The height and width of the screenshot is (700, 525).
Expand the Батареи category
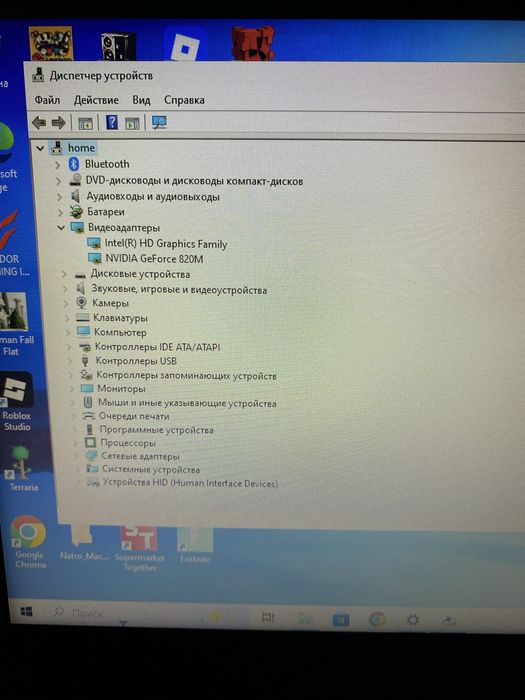(60, 212)
